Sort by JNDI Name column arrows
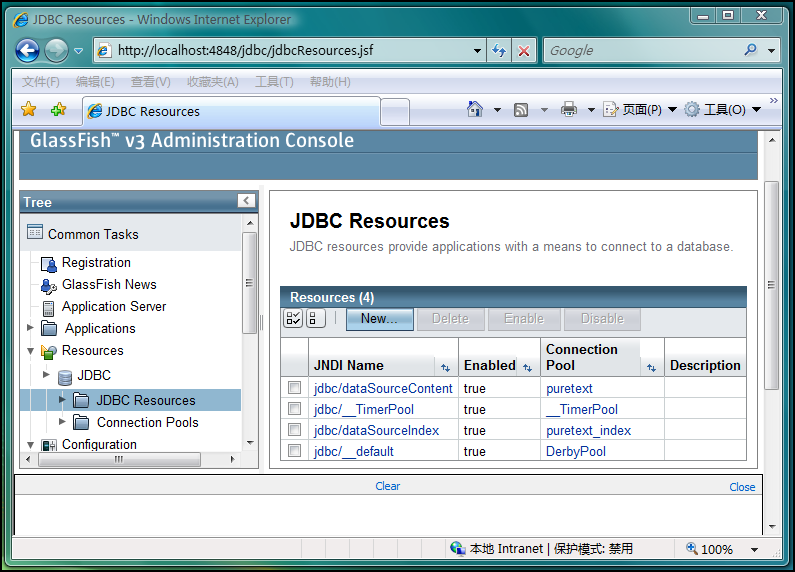Screen dimensions: 795x572 [x=445, y=368]
